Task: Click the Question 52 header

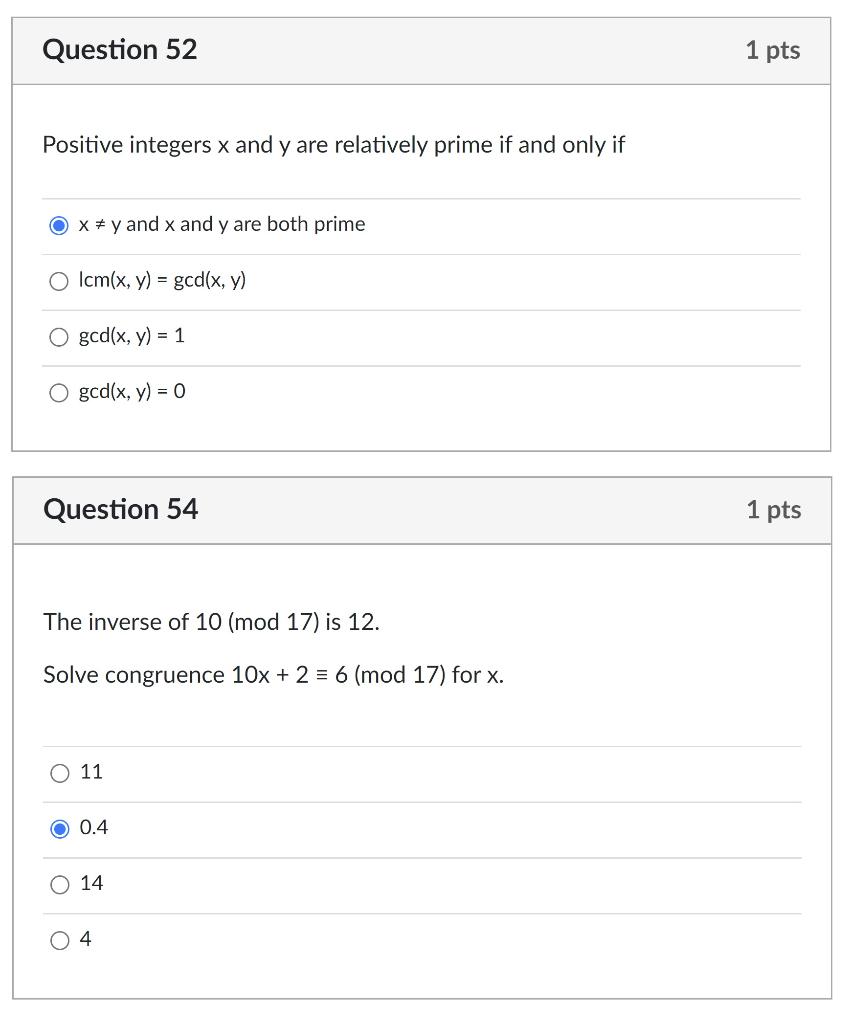Action: click(x=120, y=49)
